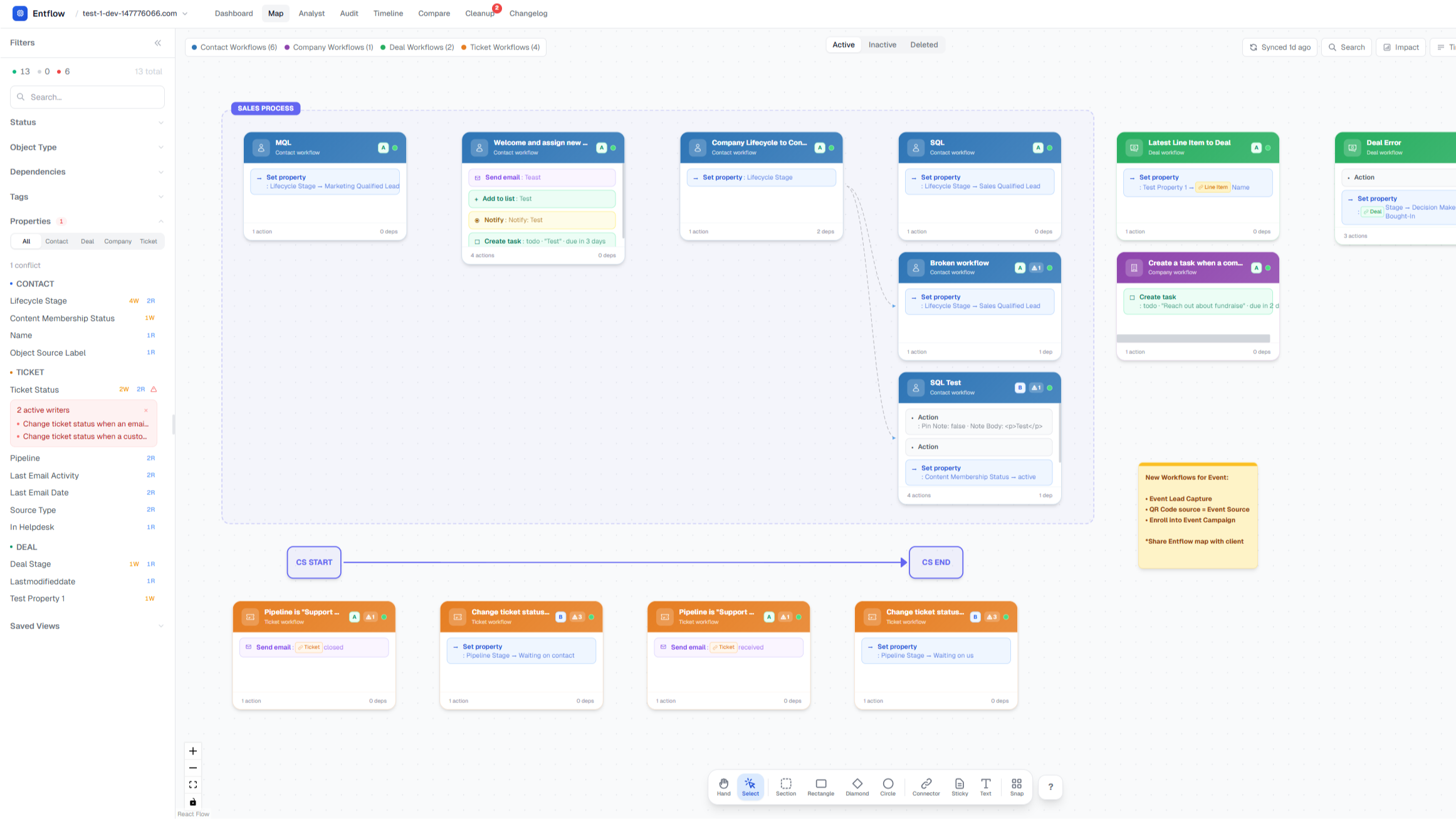Expand the Saved Views section
The height and width of the screenshot is (819, 1456).
point(87,626)
